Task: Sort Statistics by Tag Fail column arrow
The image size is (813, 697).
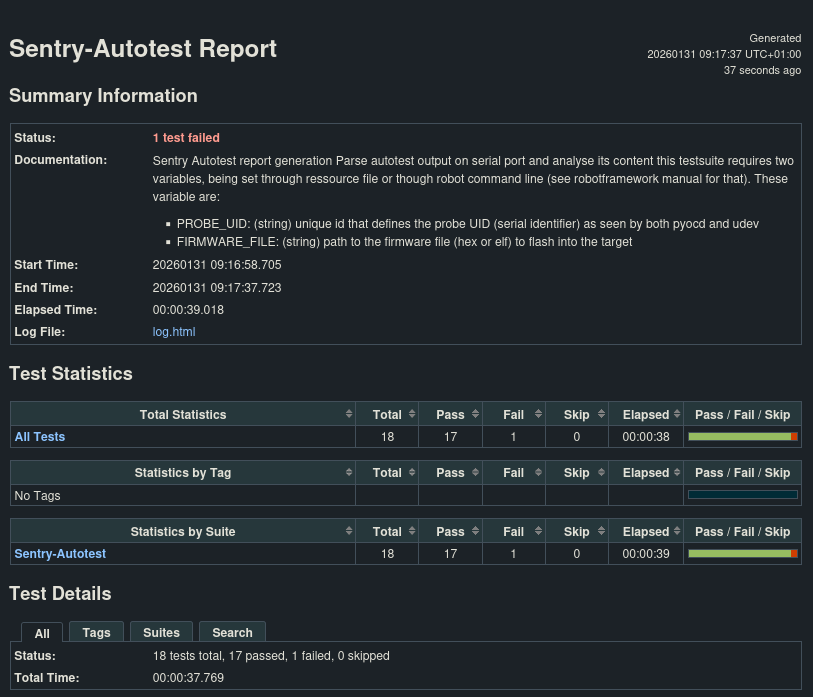Action: [538, 472]
